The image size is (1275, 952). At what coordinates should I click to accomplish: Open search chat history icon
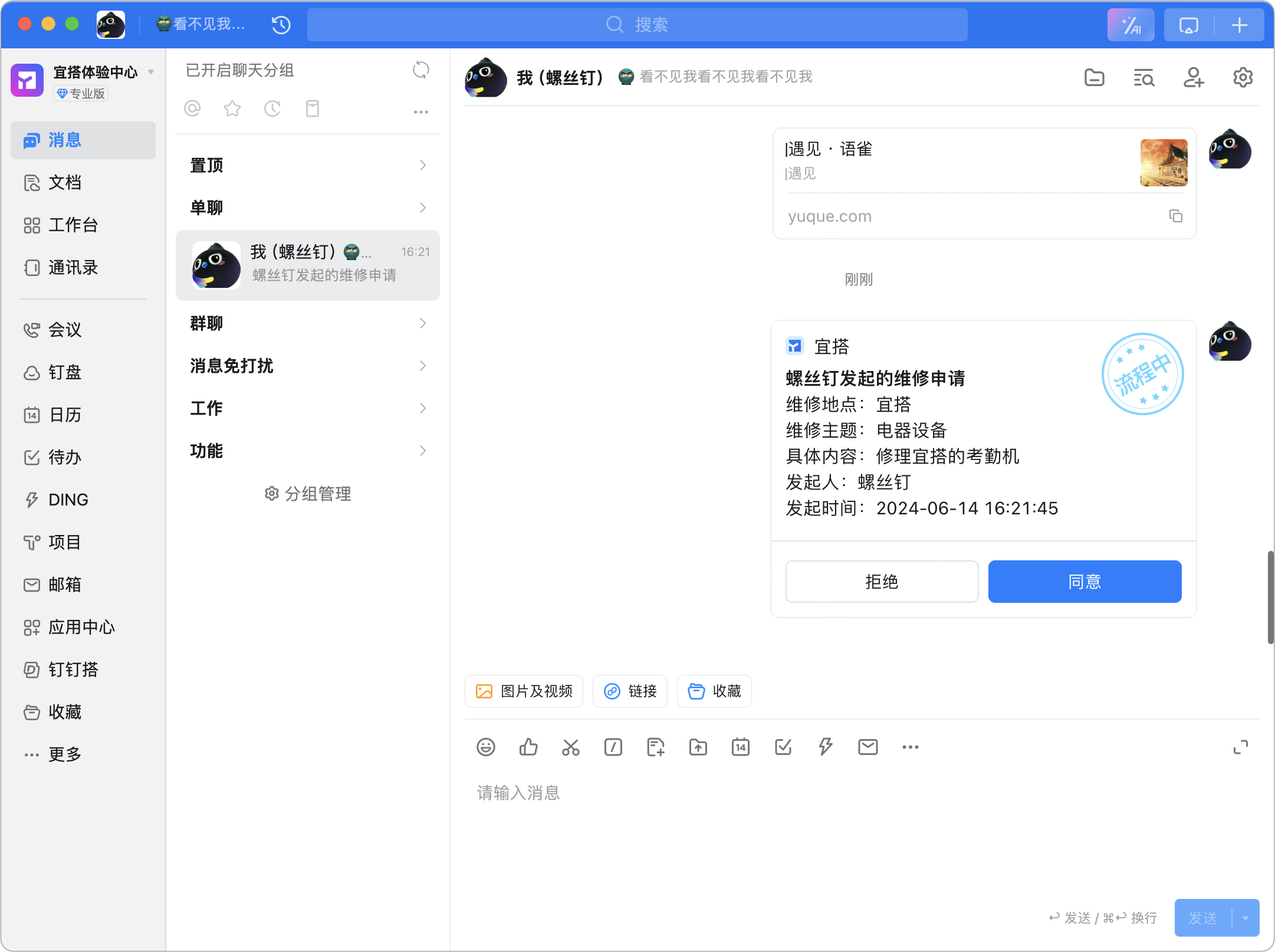coord(1144,77)
